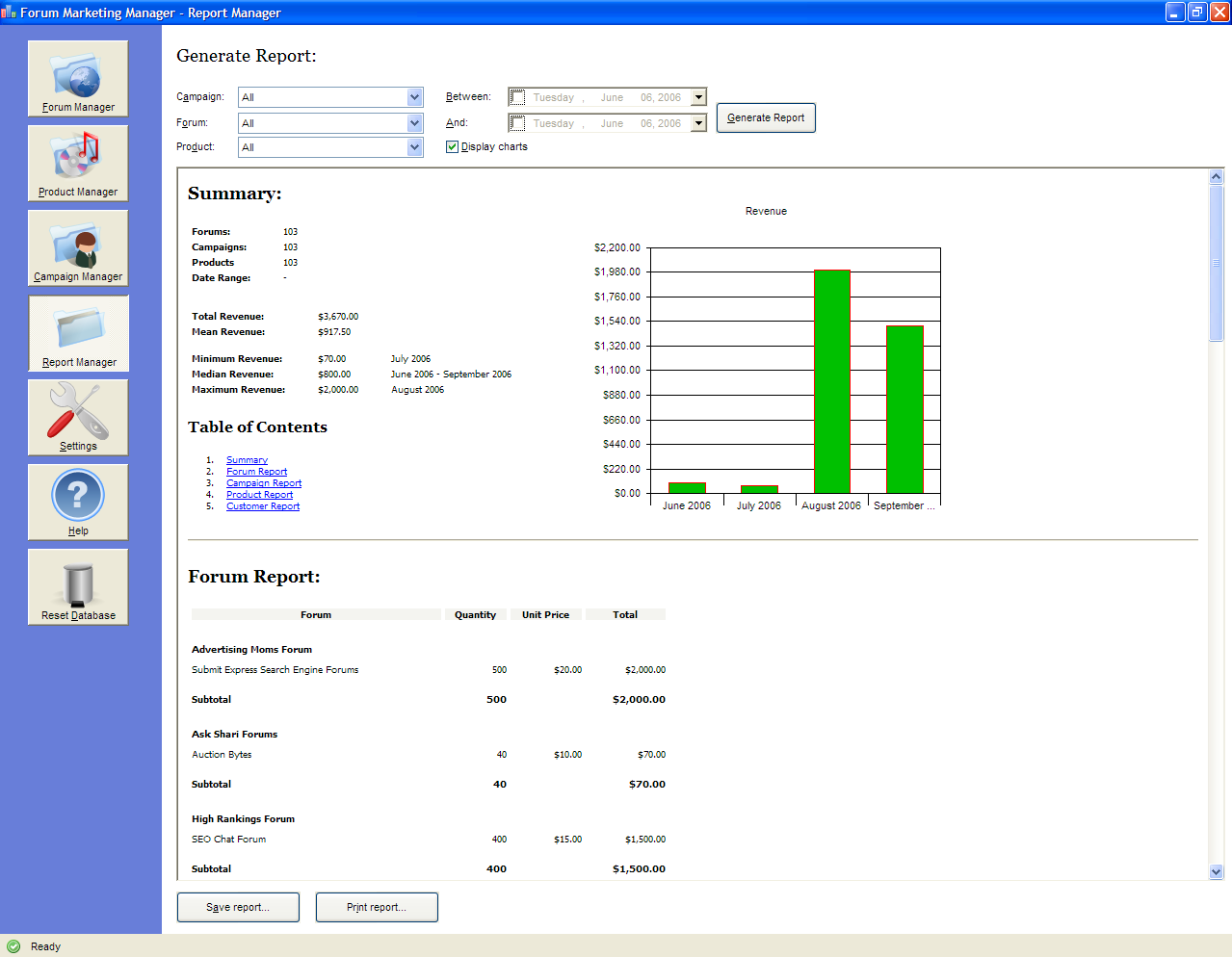This screenshot has height=957, width=1232.
Task: Launch the Campaign Manager icon
Action: (78, 247)
